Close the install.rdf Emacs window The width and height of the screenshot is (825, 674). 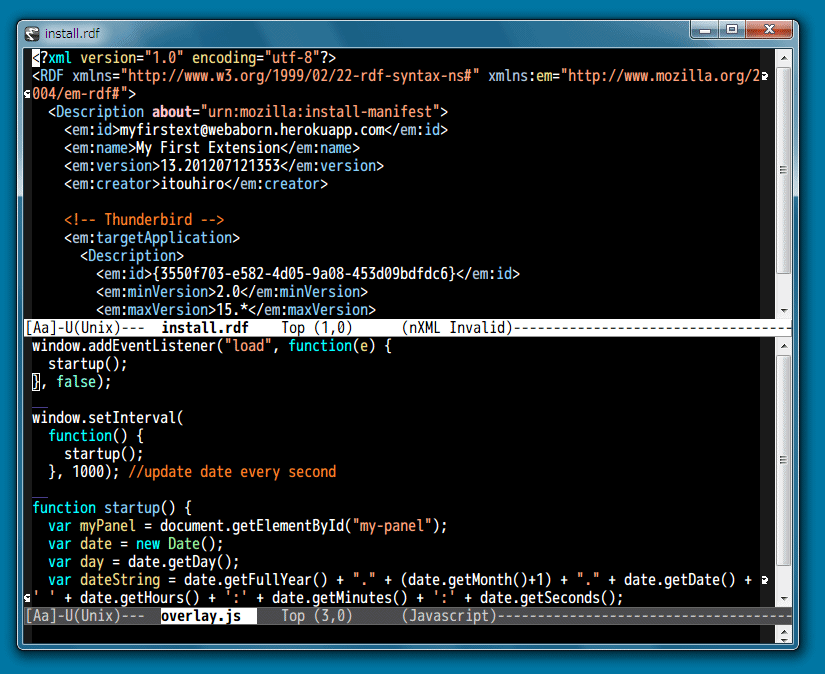769,30
